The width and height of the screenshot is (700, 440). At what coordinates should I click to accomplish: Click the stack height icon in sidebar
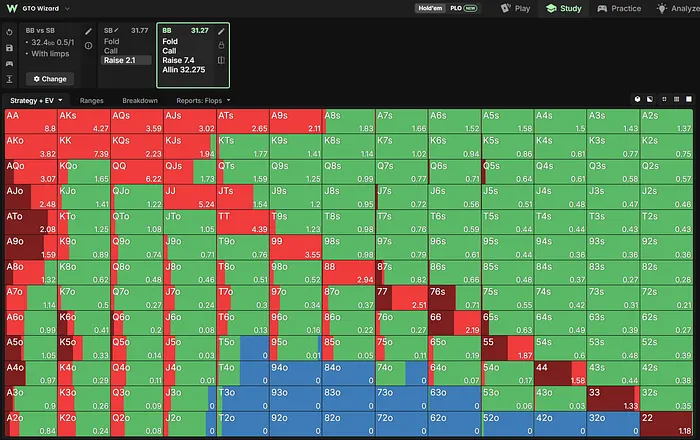[x=9, y=79]
